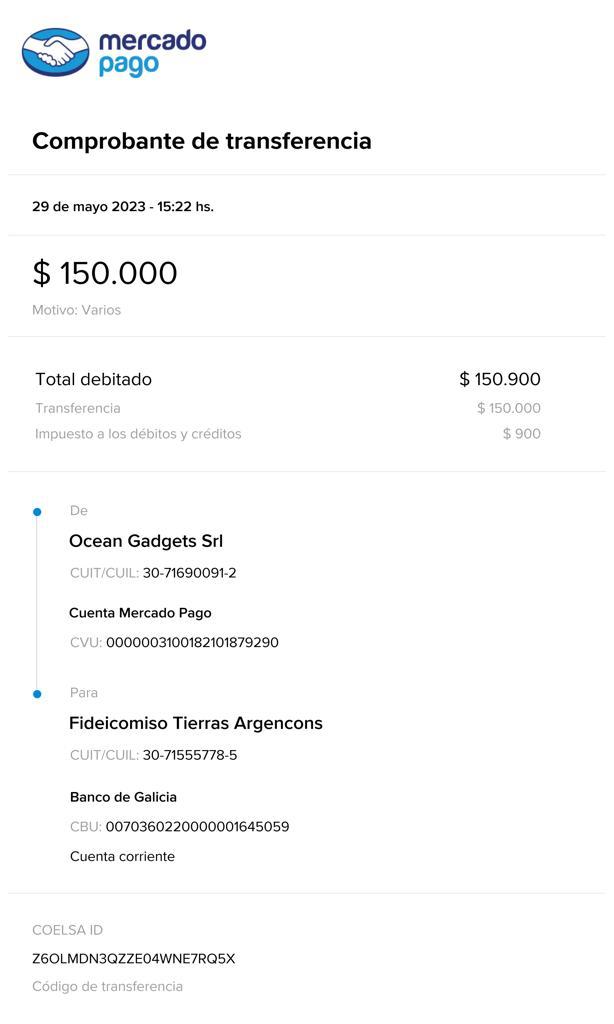This screenshot has height=1024, width=614.
Task: Select the Total debitado $ 150.900 value
Action: (500, 379)
